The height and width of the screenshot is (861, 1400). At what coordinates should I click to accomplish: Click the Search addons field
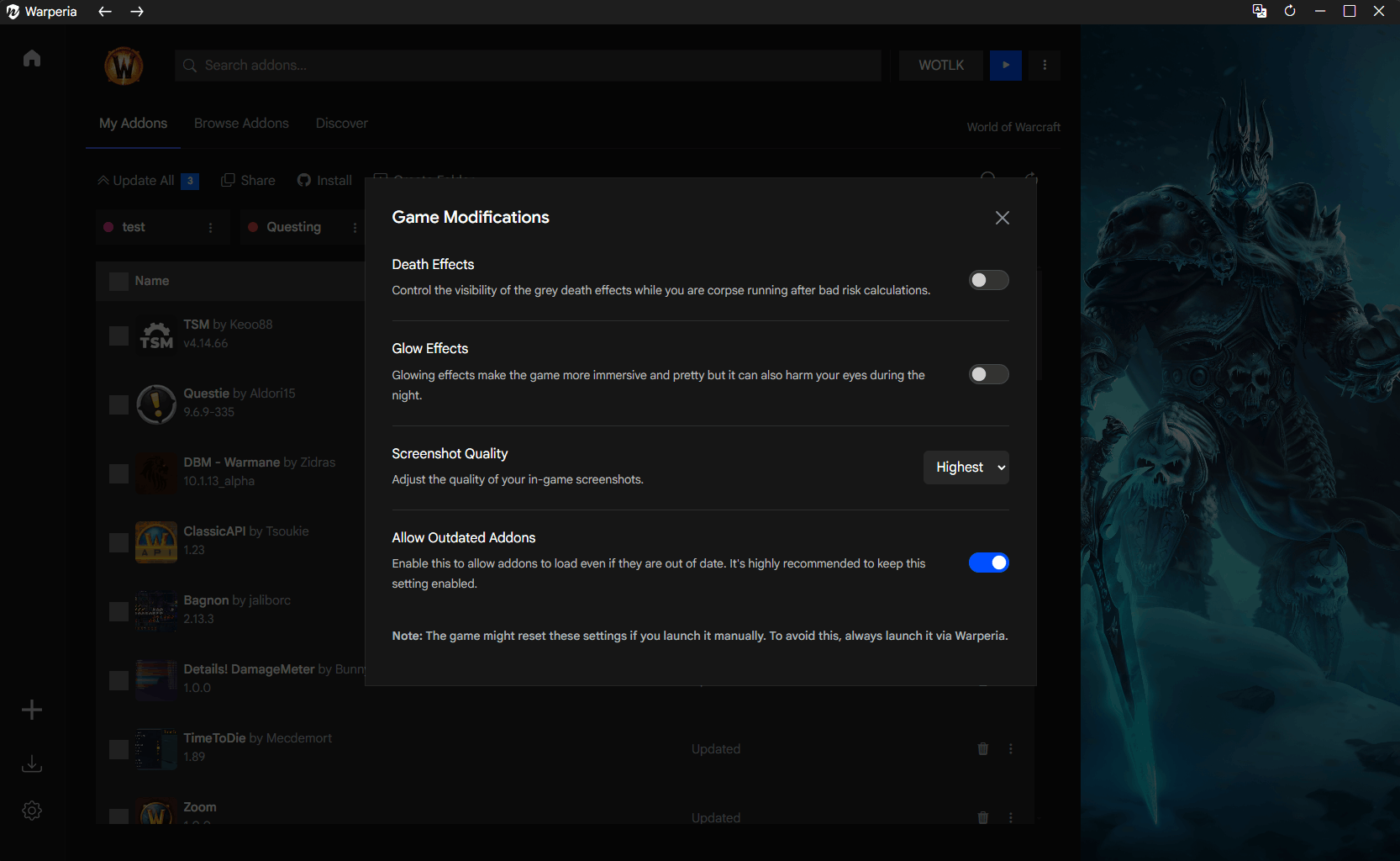[528, 66]
